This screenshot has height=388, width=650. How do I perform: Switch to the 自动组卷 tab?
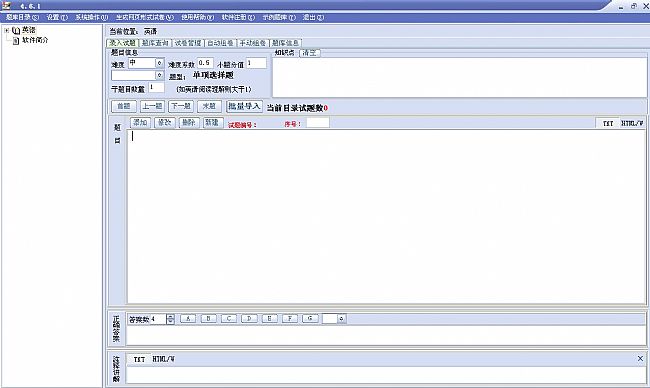(220, 43)
